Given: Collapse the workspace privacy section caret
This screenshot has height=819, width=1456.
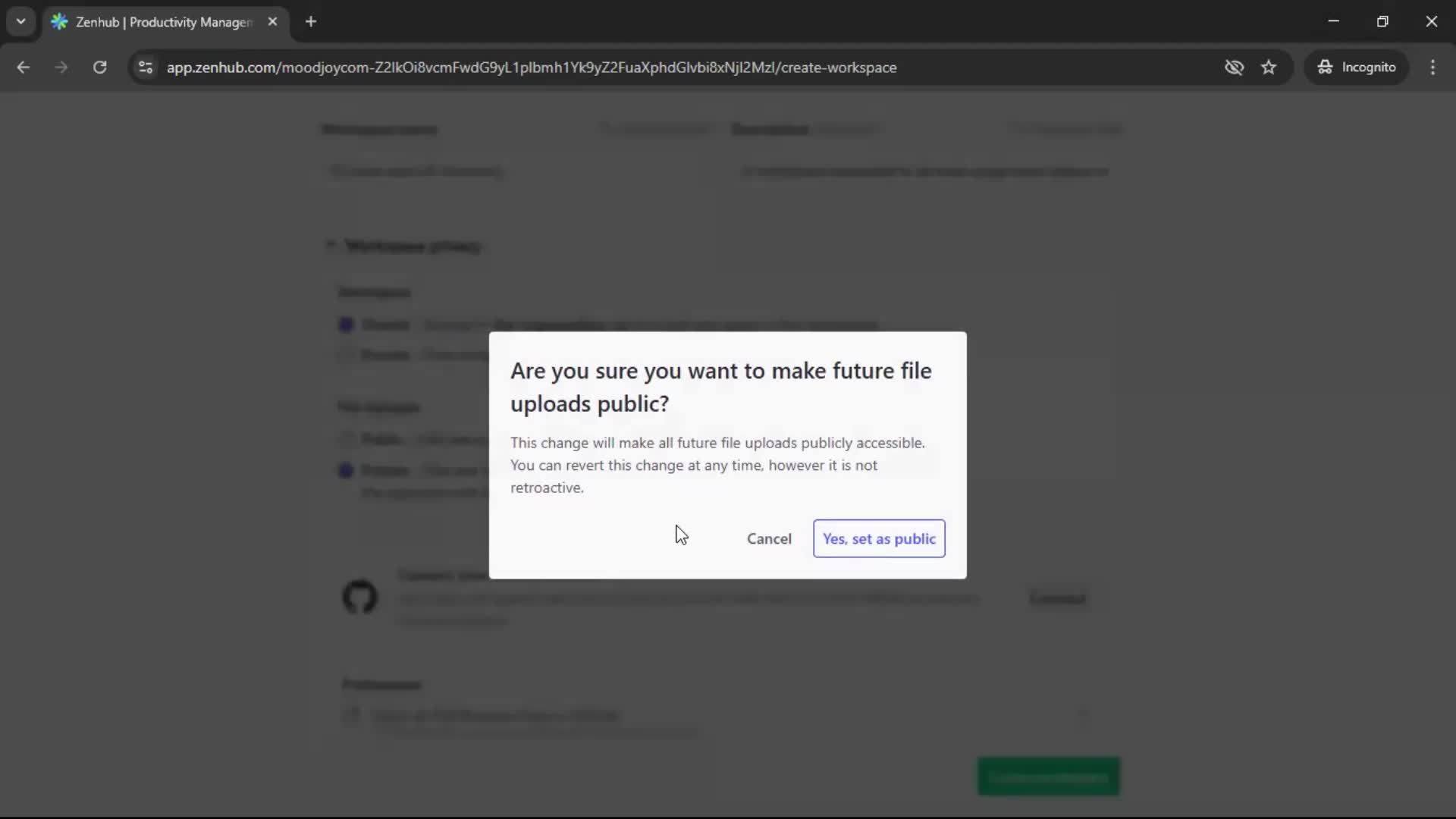Looking at the screenshot, I should [x=331, y=246].
